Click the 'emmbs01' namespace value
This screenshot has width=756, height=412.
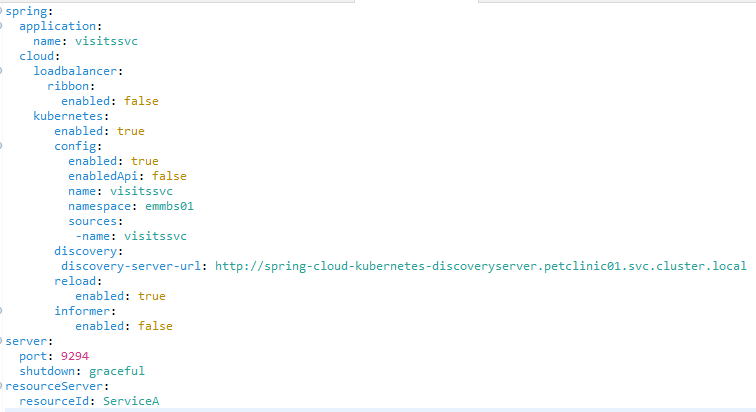(x=169, y=206)
